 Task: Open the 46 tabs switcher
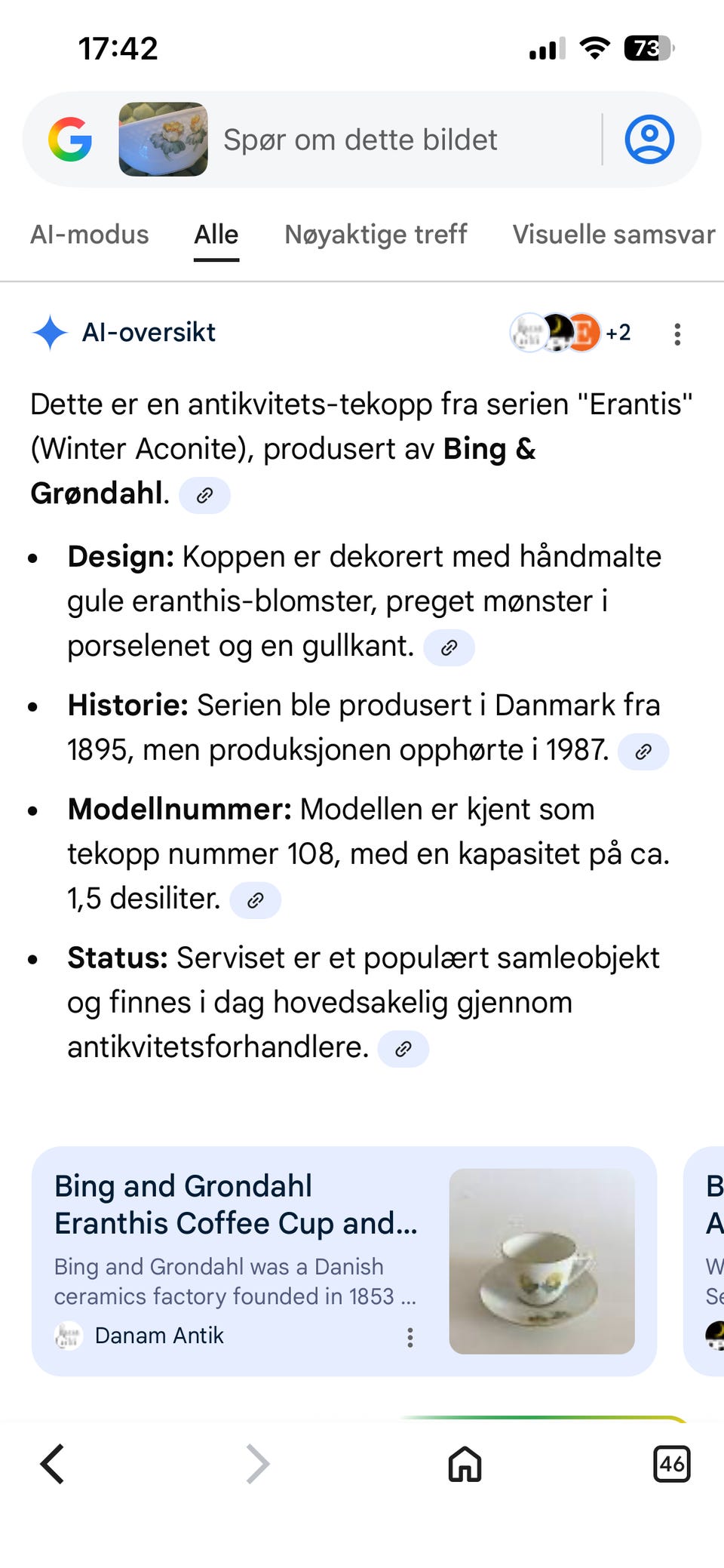click(x=671, y=1464)
